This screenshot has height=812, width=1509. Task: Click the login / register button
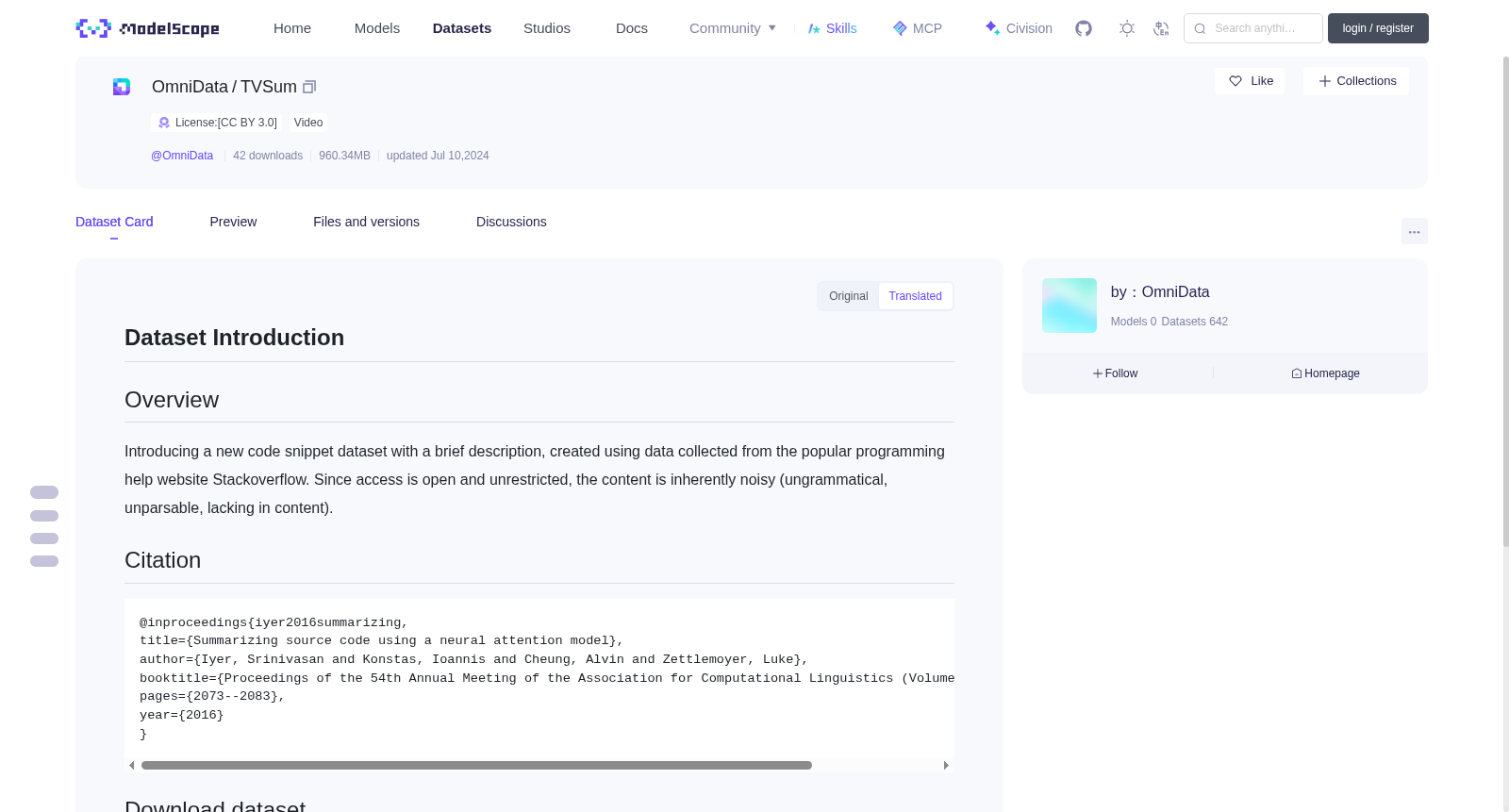[x=1378, y=28]
